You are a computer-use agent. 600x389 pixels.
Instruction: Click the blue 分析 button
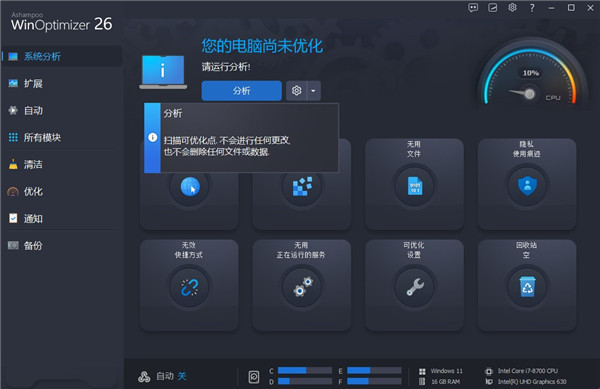point(241,91)
